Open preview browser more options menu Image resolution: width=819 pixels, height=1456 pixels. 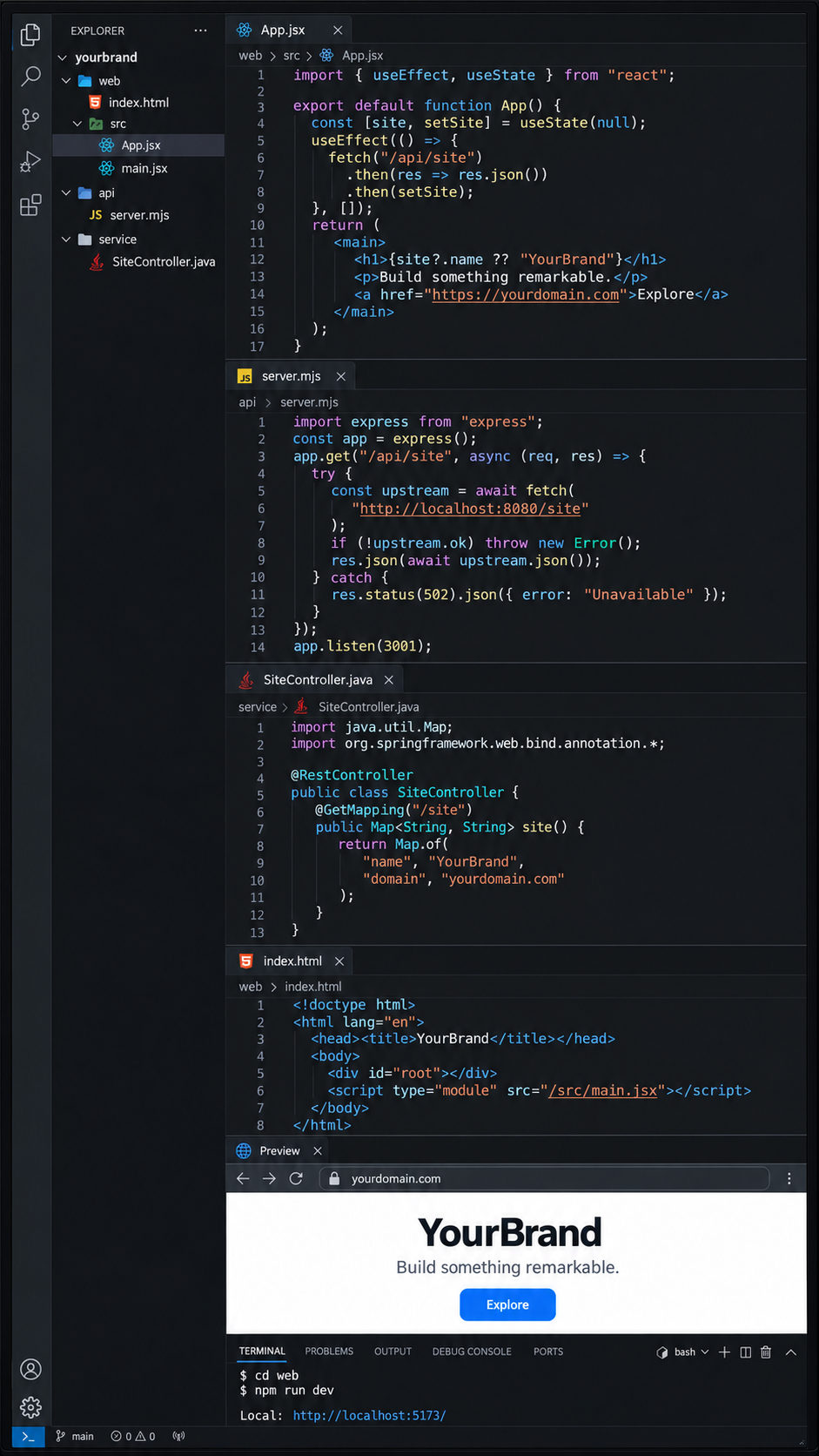coord(789,1178)
